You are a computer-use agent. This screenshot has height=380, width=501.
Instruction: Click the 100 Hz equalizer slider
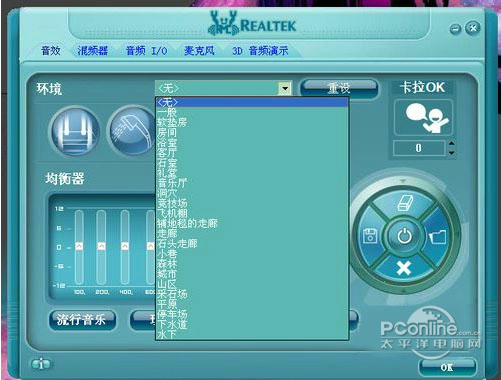[x=79, y=247]
